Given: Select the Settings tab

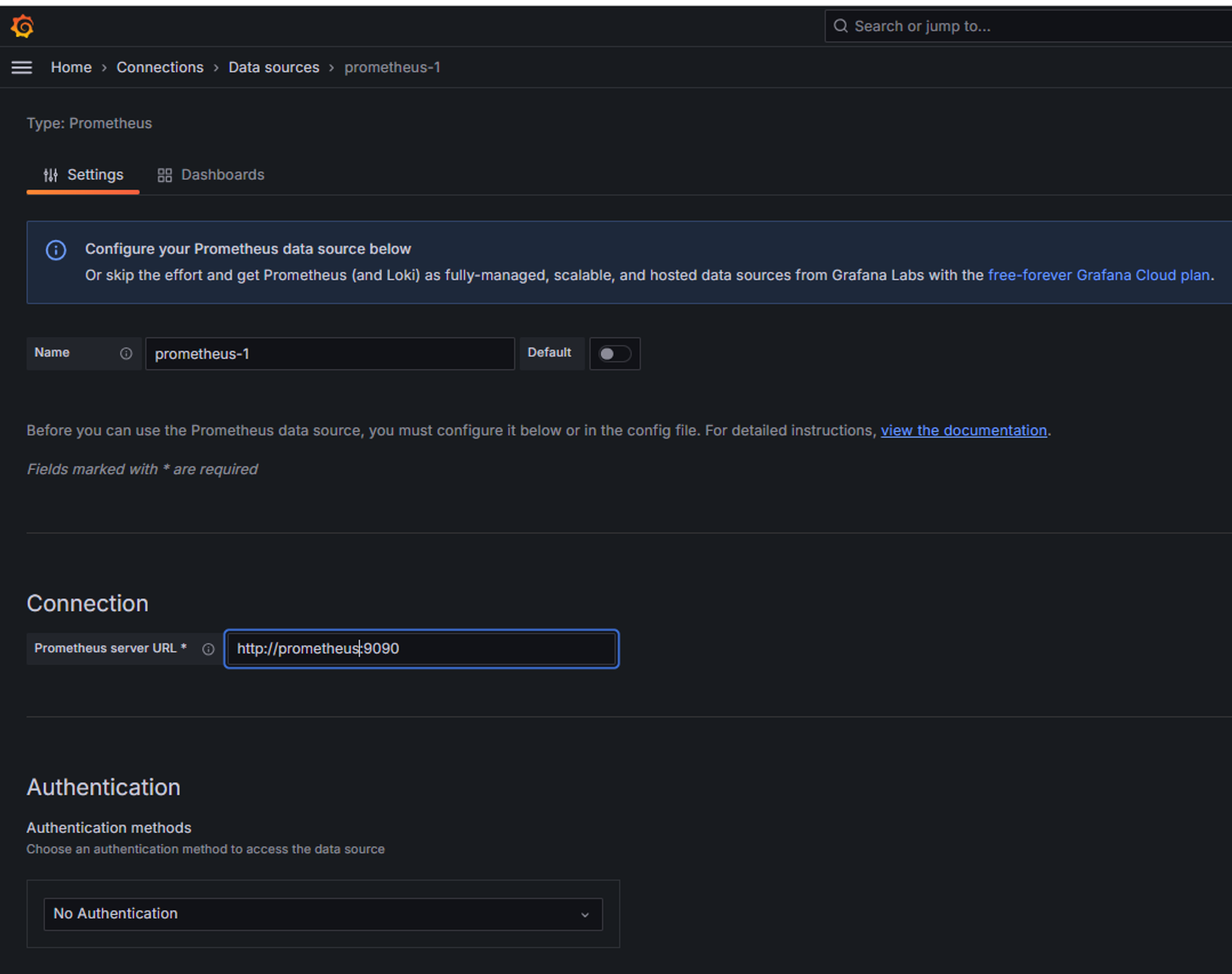Looking at the screenshot, I should (95, 175).
